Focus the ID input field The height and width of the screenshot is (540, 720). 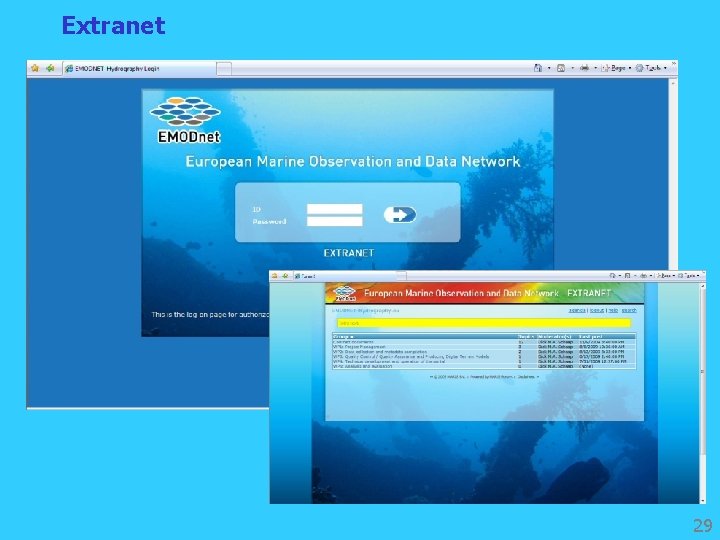(x=334, y=209)
